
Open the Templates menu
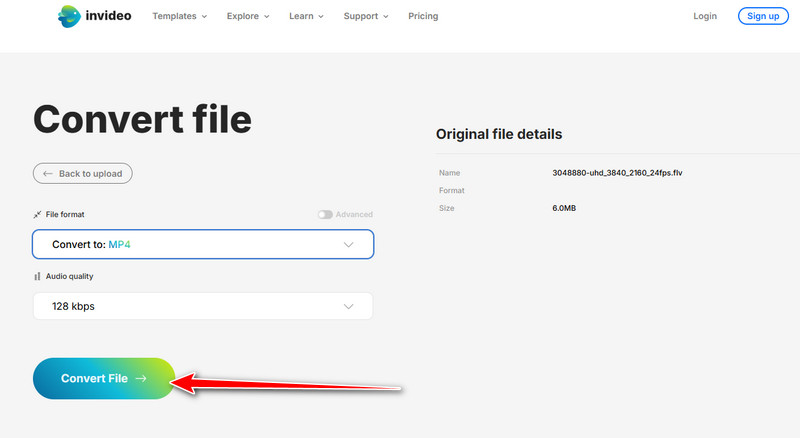point(179,16)
